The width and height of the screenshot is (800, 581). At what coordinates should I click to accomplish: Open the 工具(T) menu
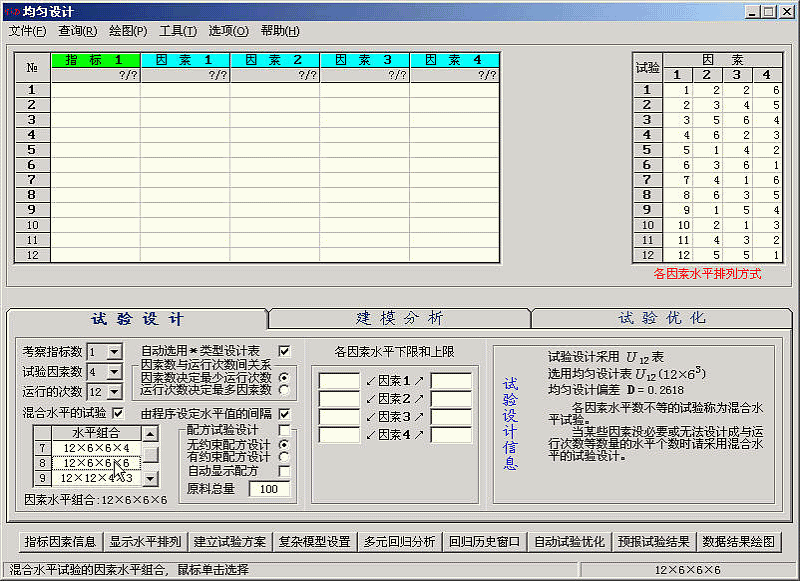point(178,31)
